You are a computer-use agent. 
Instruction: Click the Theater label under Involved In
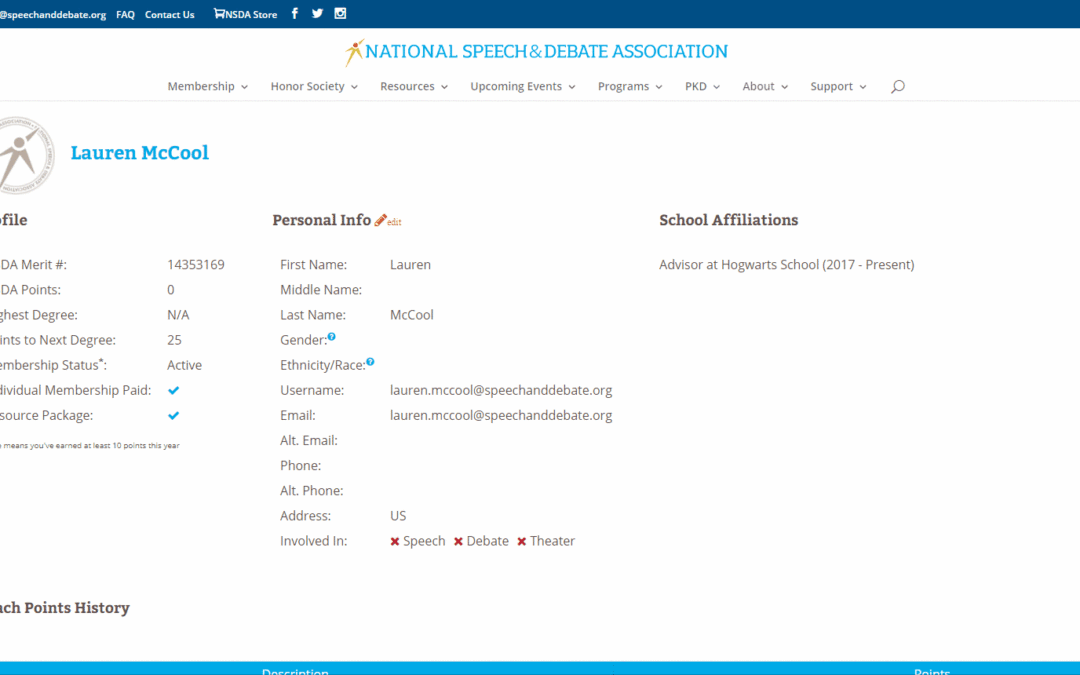coord(552,541)
